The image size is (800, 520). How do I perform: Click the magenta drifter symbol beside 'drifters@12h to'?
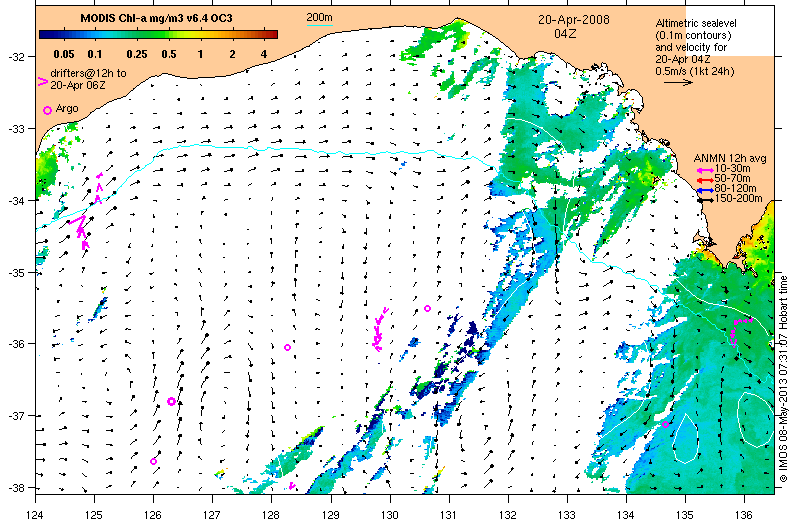point(43,81)
